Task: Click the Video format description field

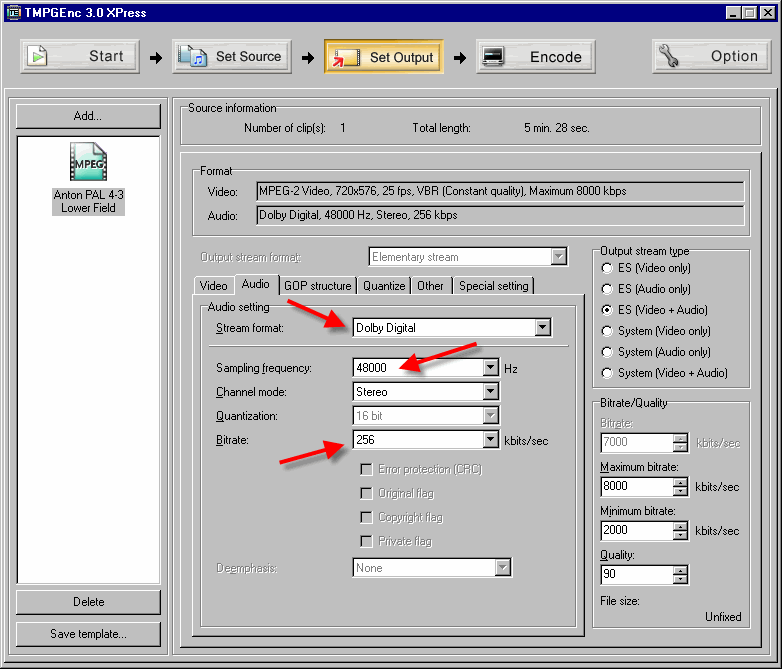Action: click(x=500, y=191)
